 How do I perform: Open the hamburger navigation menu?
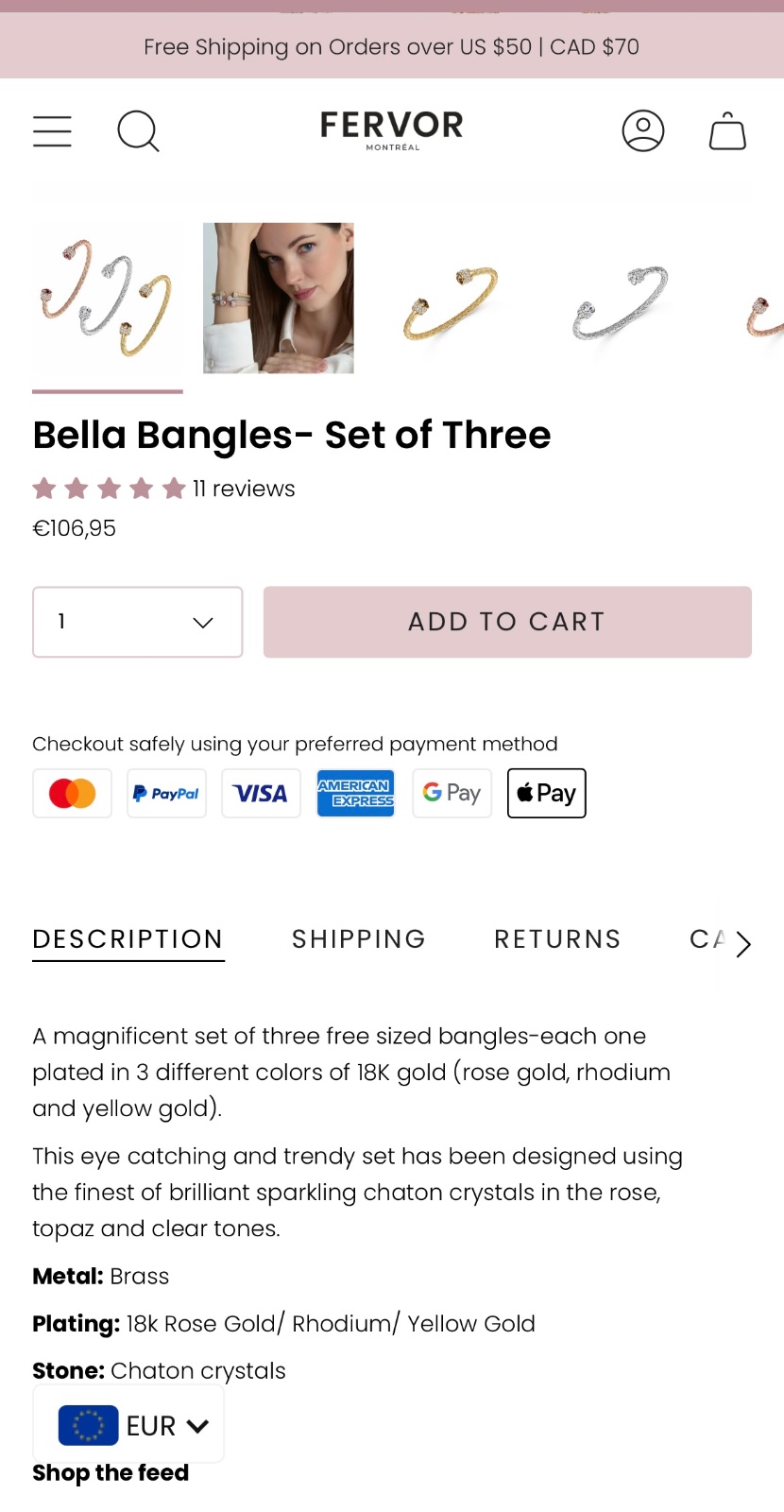52,131
